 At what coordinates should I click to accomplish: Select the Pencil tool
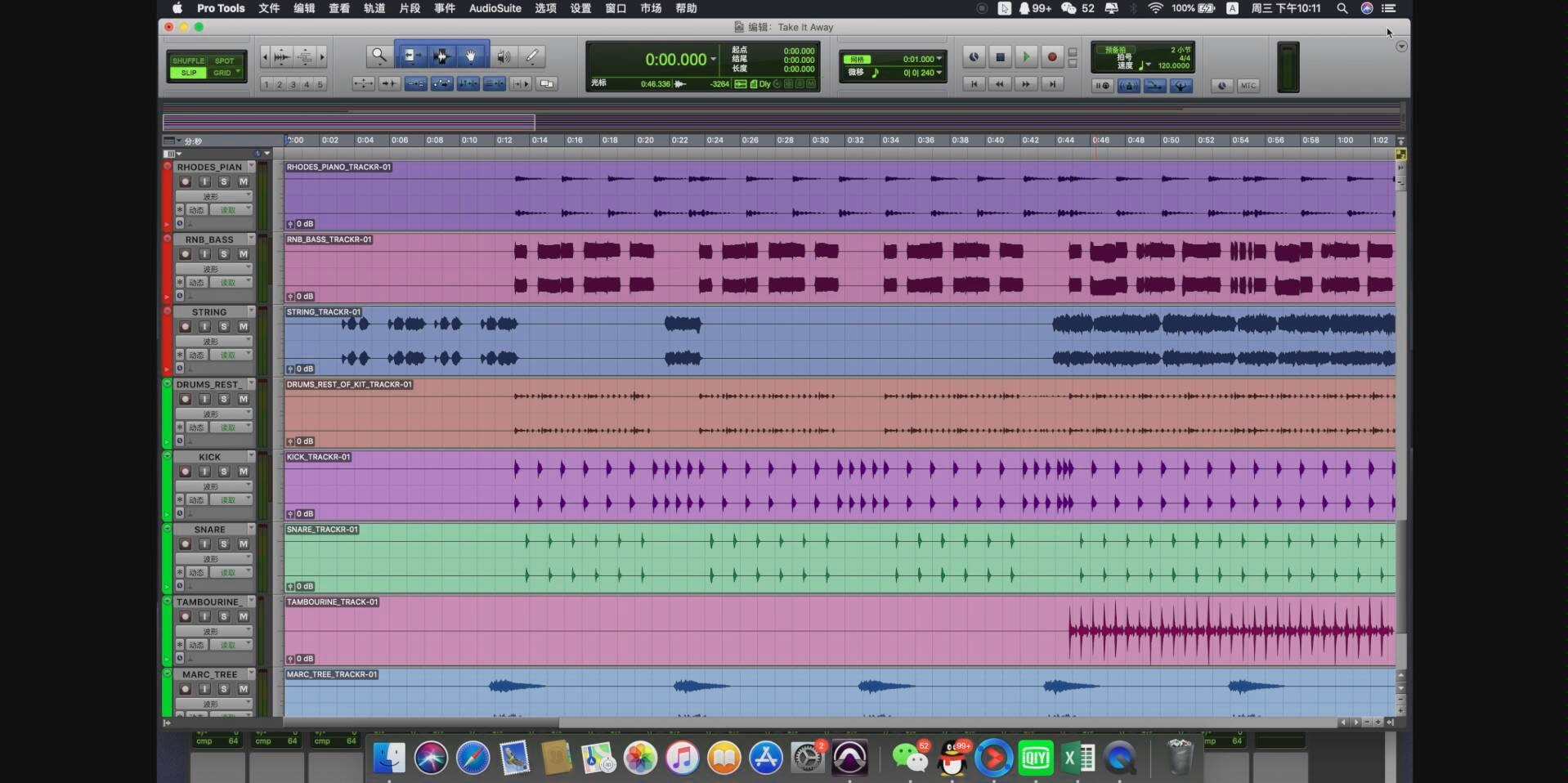[x=532, y=56]
